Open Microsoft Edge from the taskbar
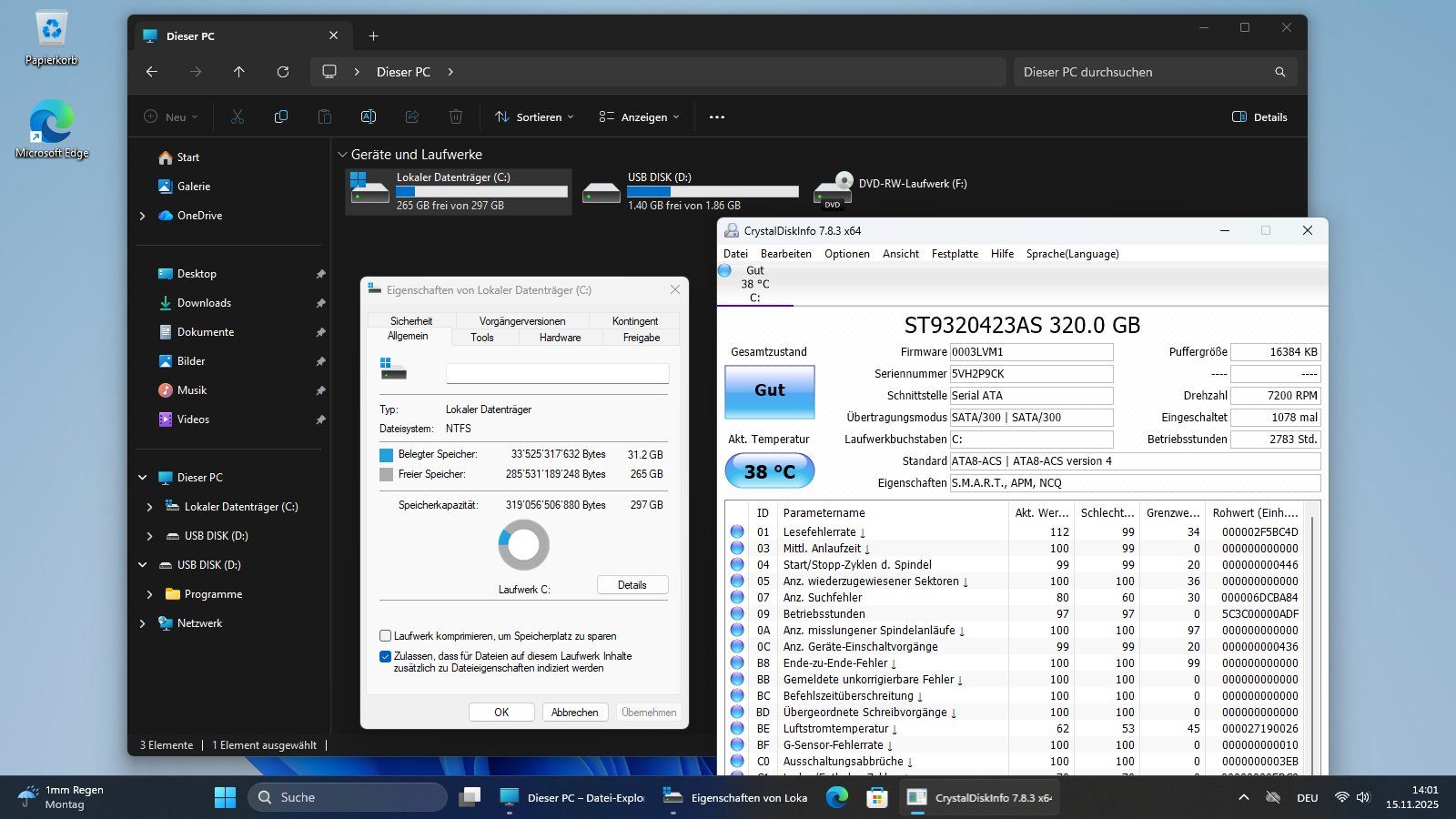This screenshot has height=819, width=1456. coord(836,797)
